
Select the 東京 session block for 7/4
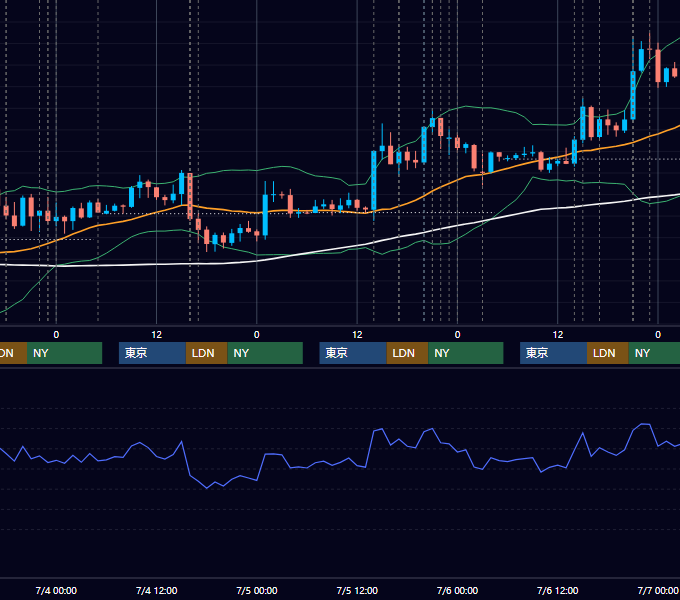click(x=152, y=353)
